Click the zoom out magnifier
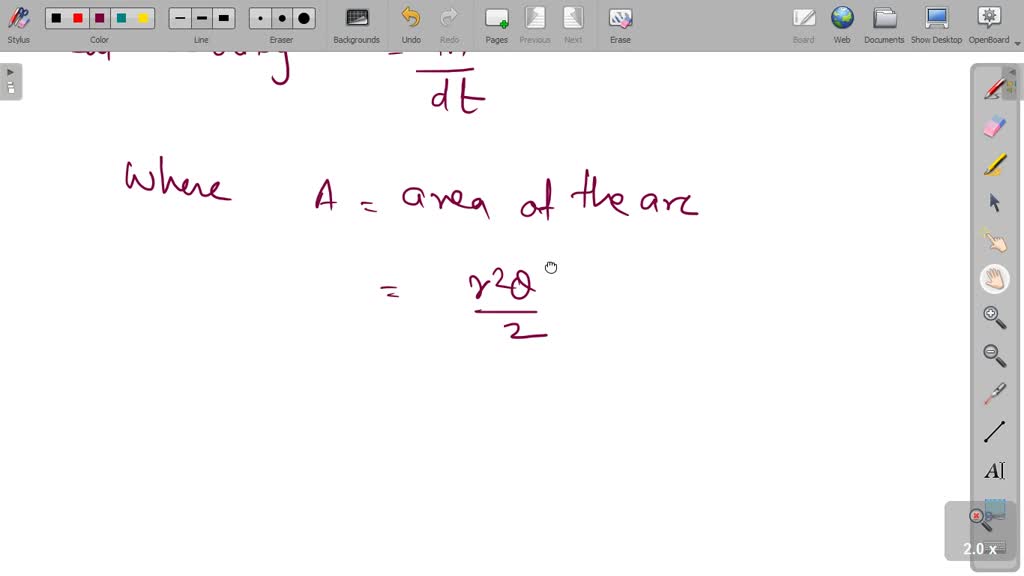Image resolution: width=1024 pixels, height=576 pixels. (x=995, y=355)
